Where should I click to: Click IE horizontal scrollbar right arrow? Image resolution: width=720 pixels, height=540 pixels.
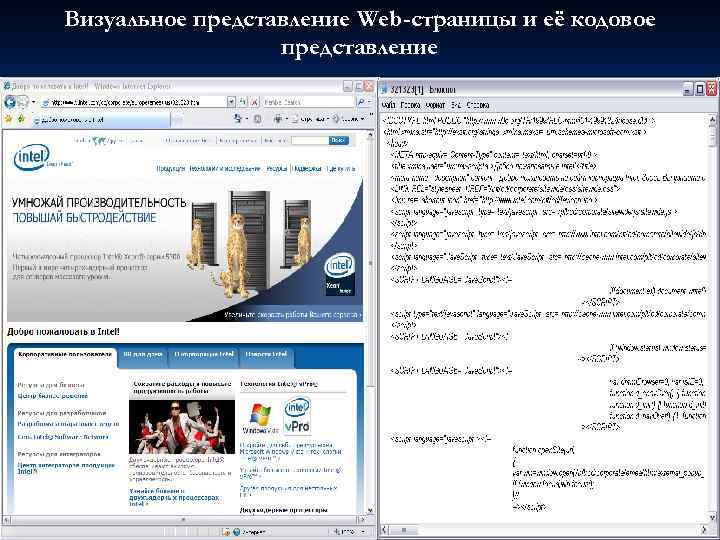(x=361, y=520)
